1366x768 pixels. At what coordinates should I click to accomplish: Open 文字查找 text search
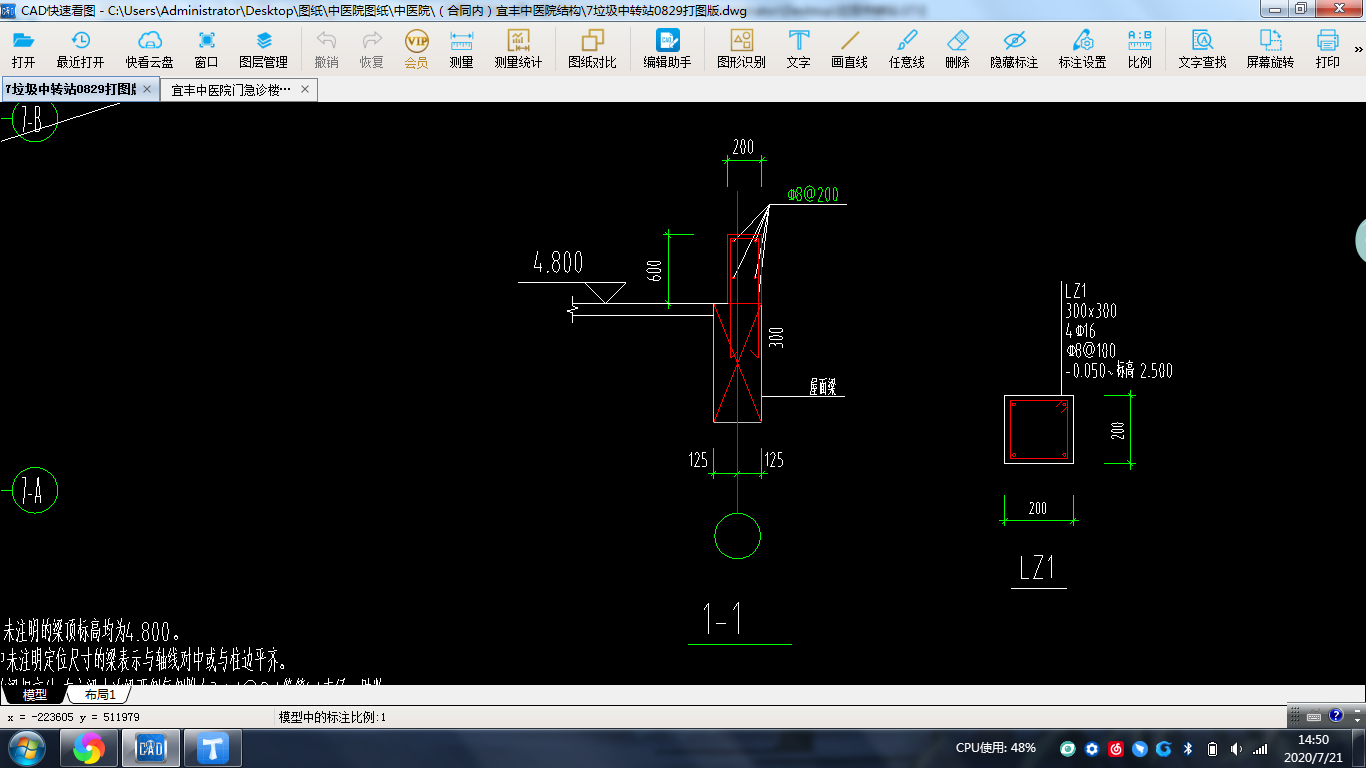tap(1202, 49)
